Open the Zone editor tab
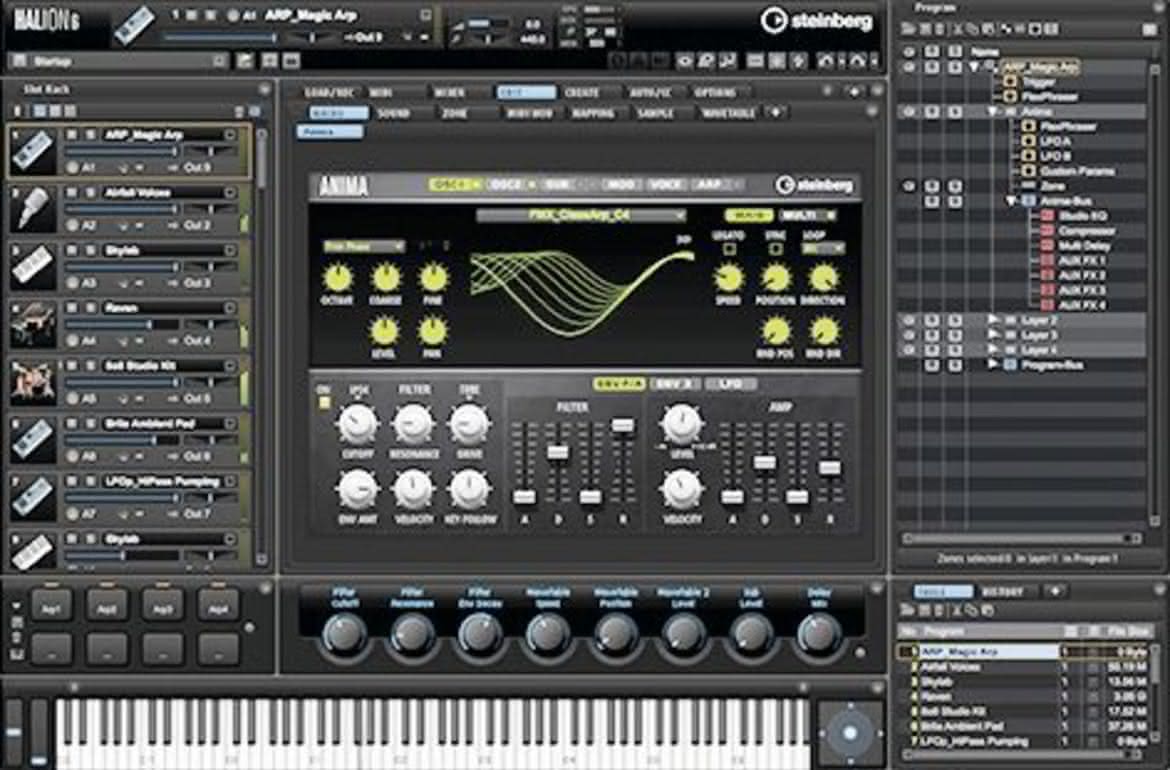The image size is (1170, 770). (x=454, y=113)
